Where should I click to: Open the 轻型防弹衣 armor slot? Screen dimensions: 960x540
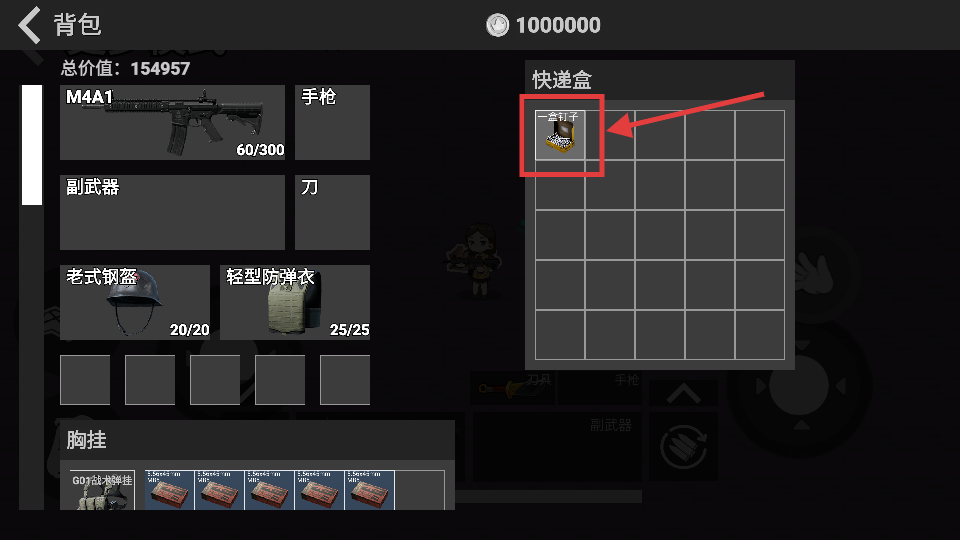point(295,302)
